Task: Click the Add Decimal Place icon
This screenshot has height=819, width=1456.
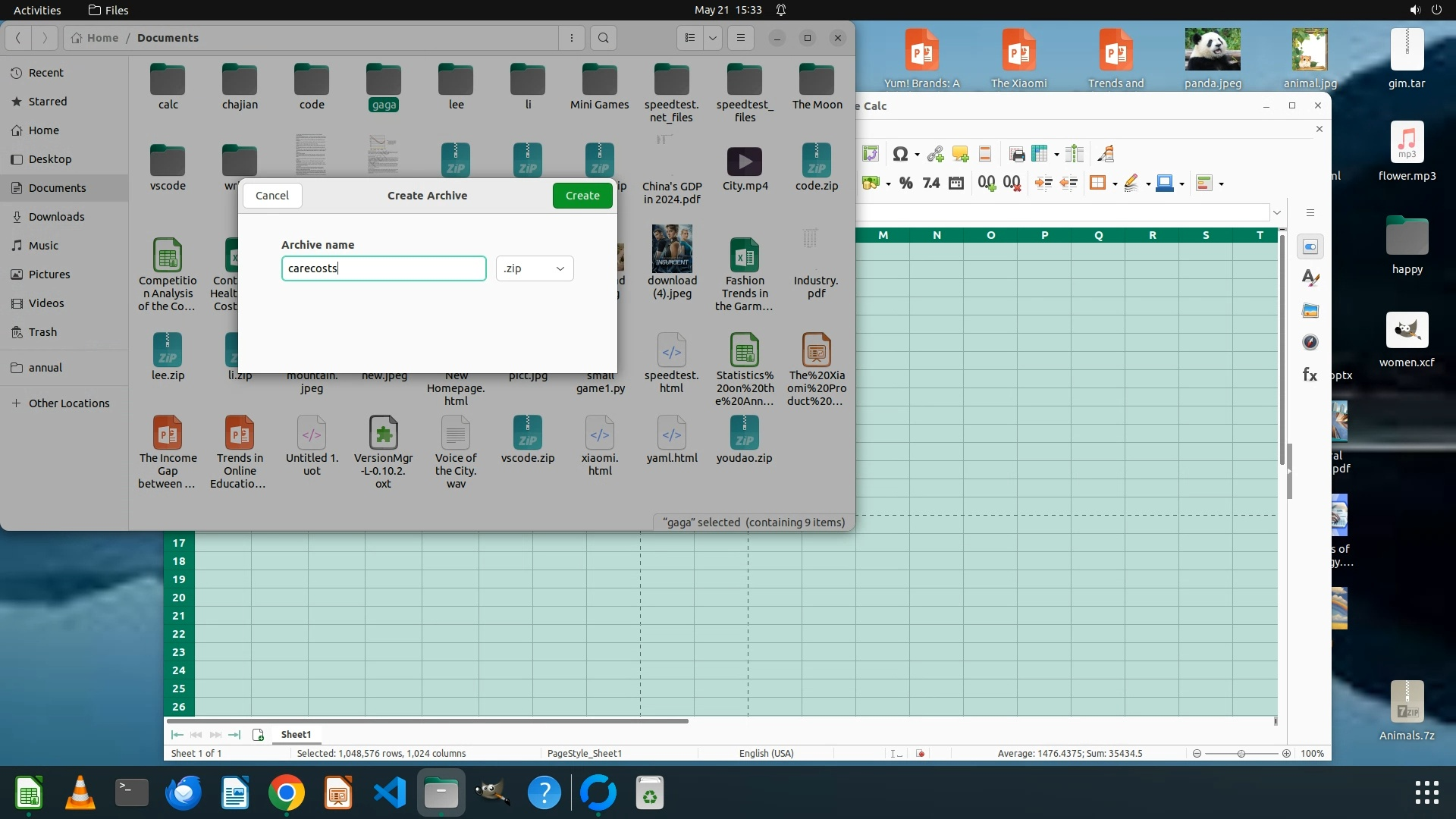Action: [x=986, y=183]
